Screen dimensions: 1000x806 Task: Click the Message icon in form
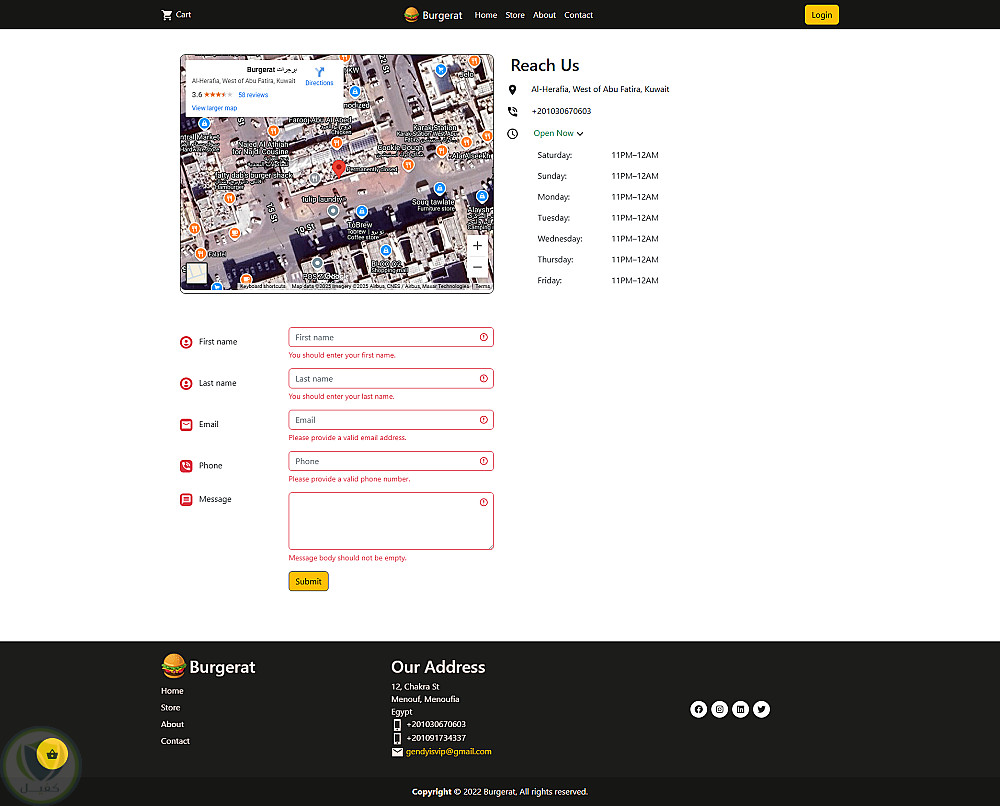186,499
